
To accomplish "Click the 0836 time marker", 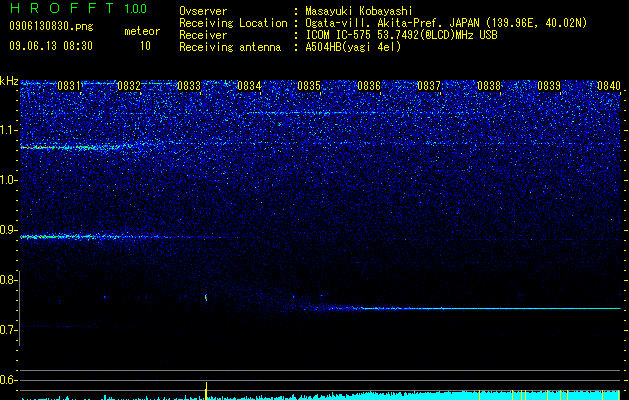I will coord(369,86).
